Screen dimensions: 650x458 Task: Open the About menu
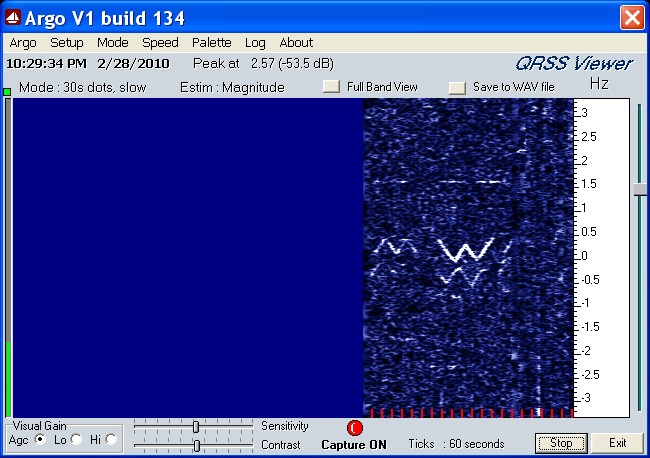[x=296, y=43]
